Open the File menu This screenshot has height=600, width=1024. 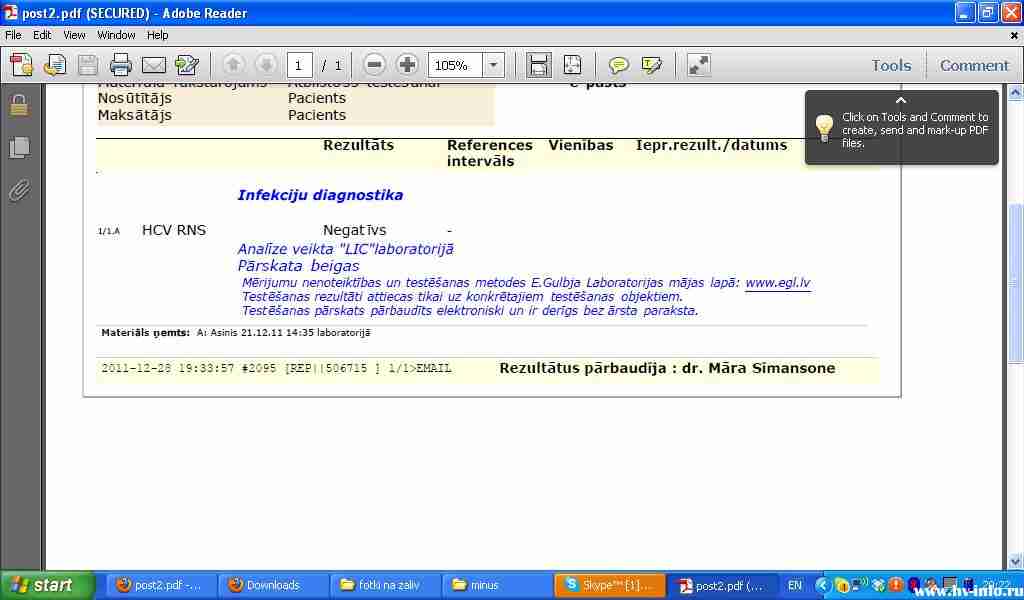pyautogui.click(x=13, y=35)
